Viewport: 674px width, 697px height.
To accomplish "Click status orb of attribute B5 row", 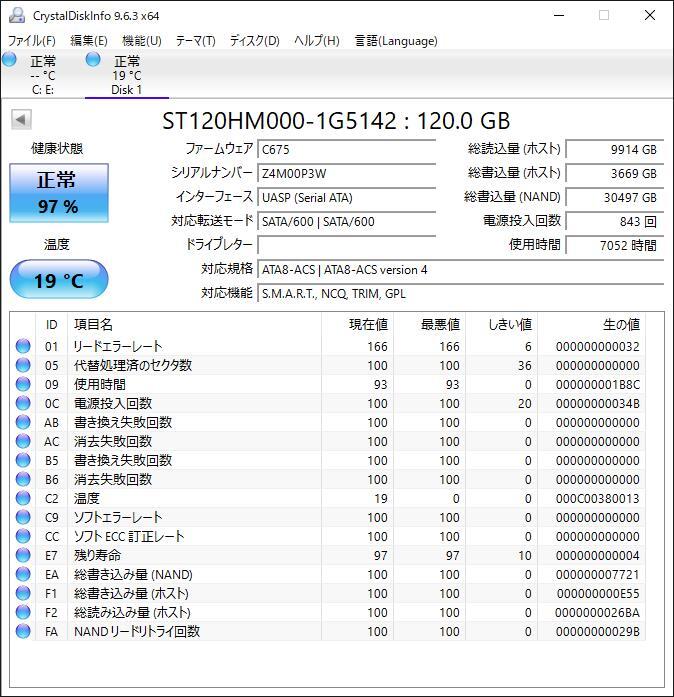I will [23, 460].
